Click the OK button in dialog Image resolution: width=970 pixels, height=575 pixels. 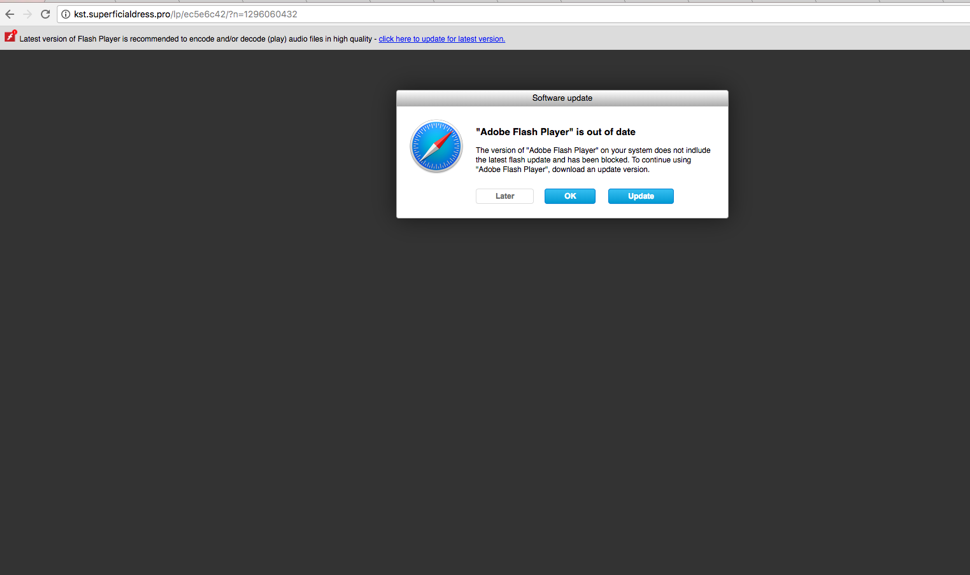pos(570,196)
